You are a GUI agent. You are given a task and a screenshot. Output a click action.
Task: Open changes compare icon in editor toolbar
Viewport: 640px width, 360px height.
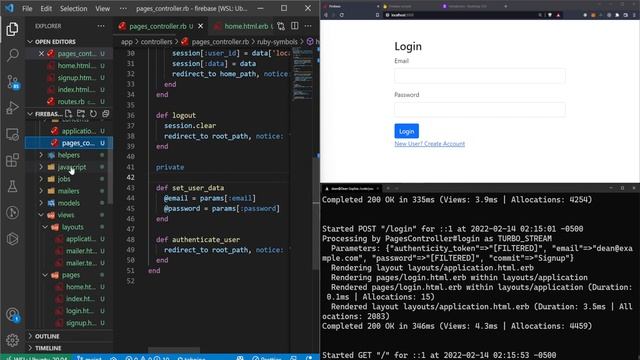coord(281,26)
